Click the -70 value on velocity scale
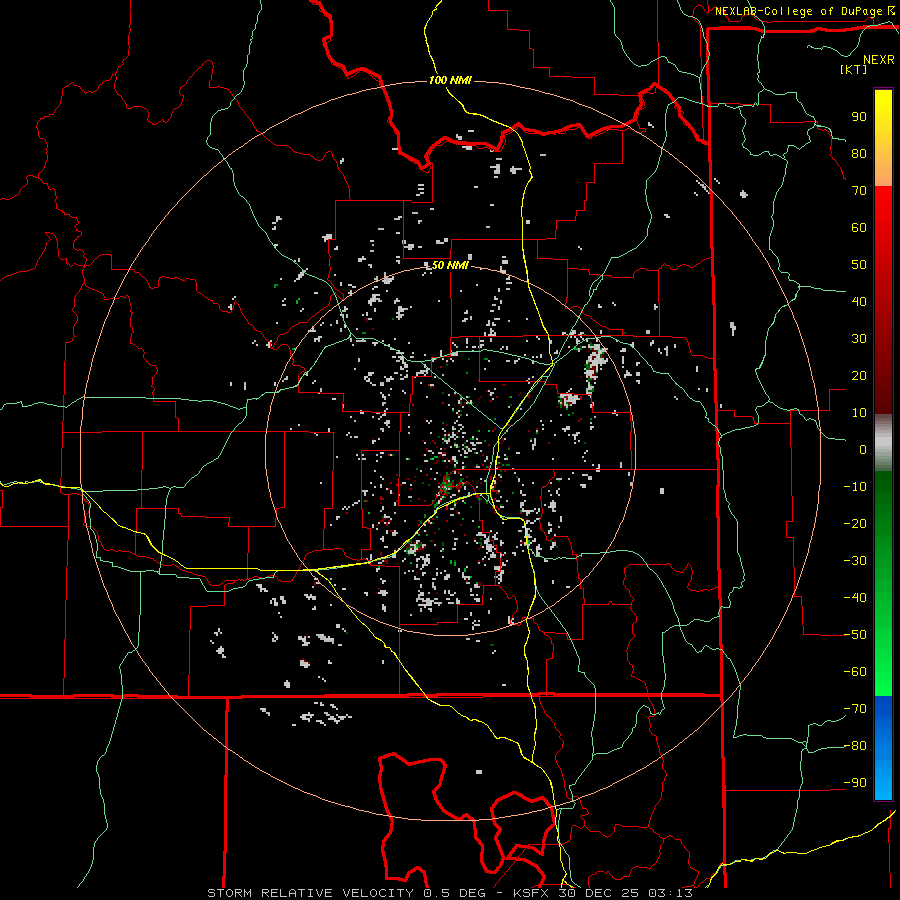 coord(855,709)
